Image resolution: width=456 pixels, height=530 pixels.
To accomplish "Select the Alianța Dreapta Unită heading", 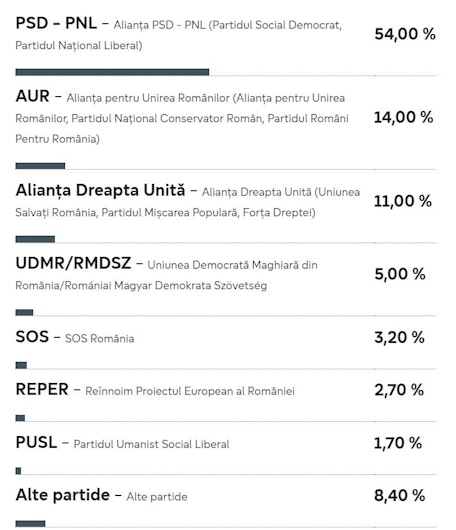I will point(100,190).
